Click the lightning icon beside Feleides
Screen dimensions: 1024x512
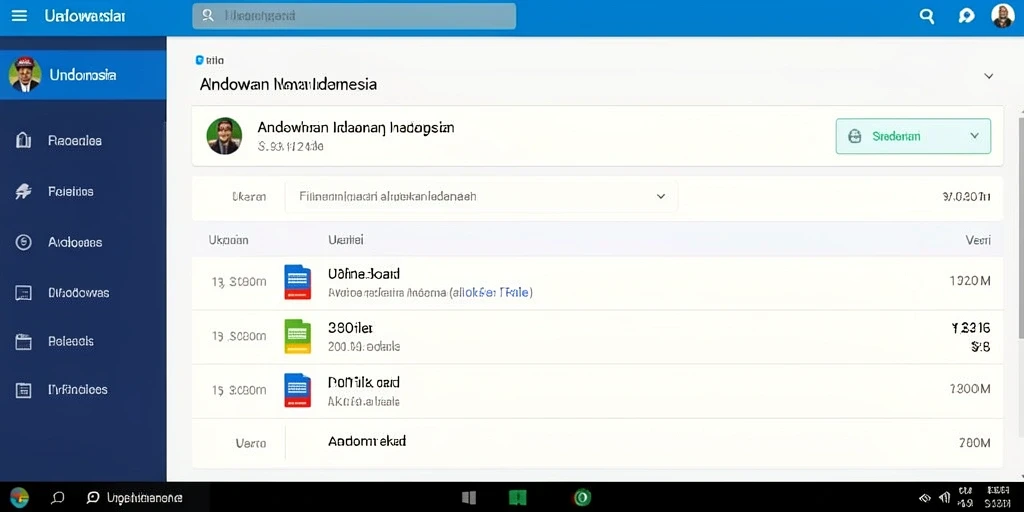click(x=23, y=191)
